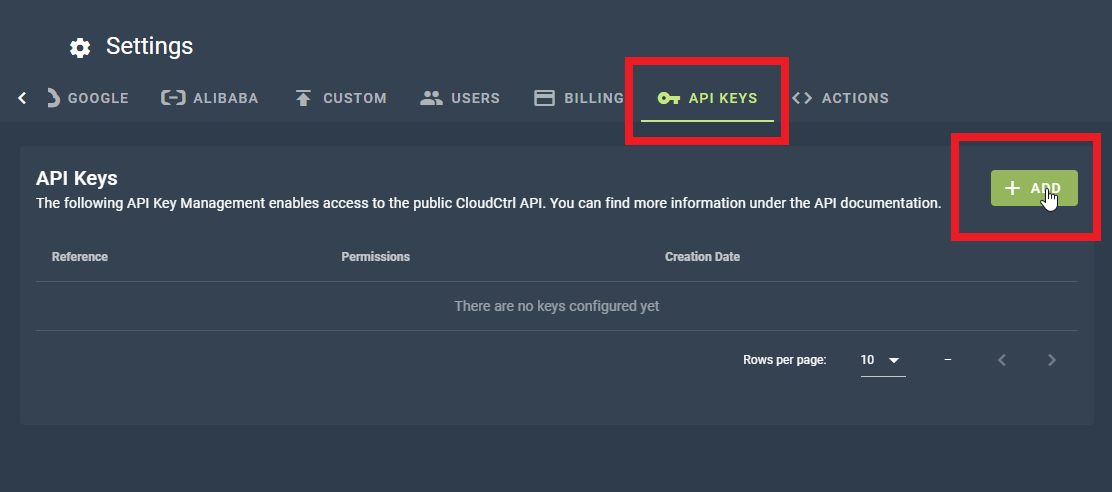The height and width of the screenshot is (492, 1112).
Task: Click the Google logo icon in tabs
Action: [54, 98]
